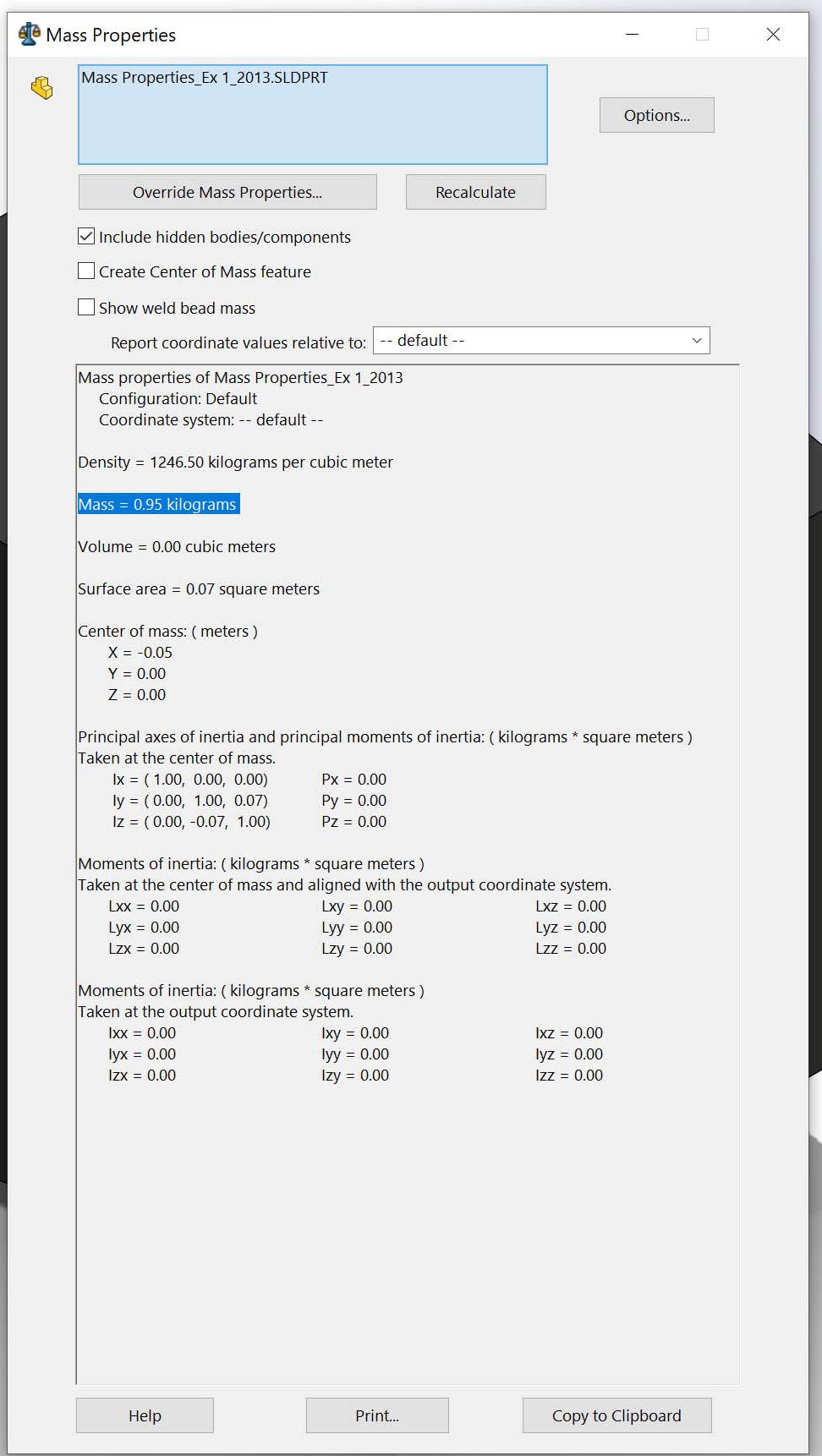Close the Mass Properties window
The width and height of the screenshot is (822, 1456).
773,35
